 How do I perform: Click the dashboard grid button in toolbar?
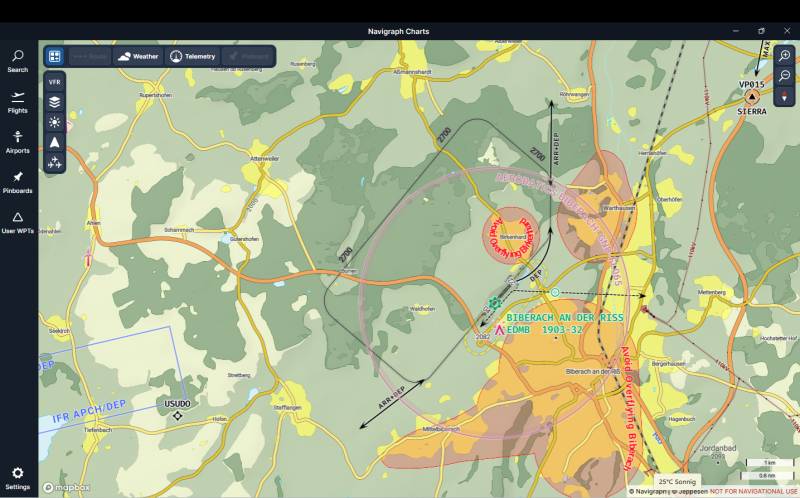pos(55,56)
